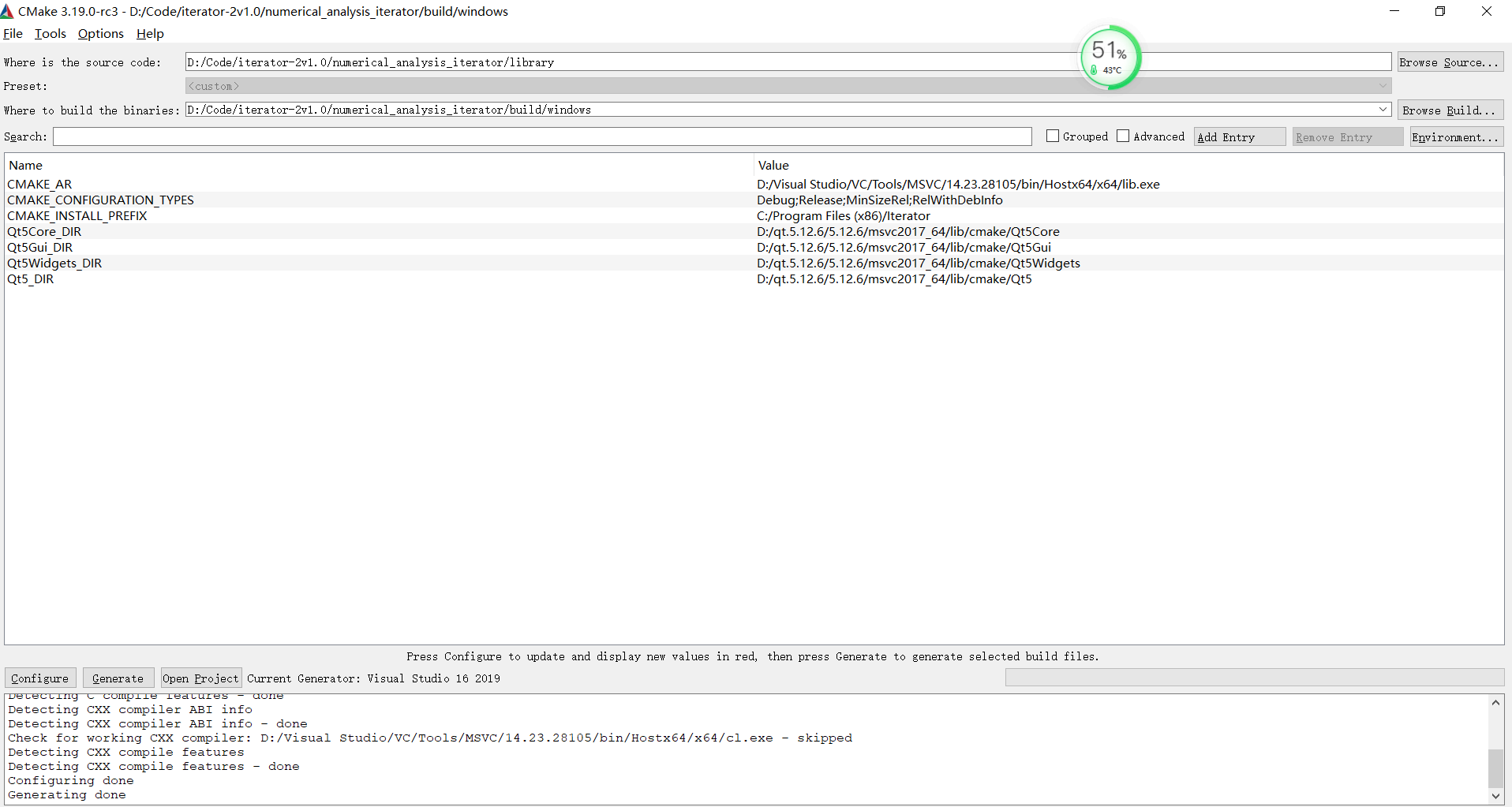Click Browse Build button
Image resolution: width=1512 pixels, height=807 pixels.
click(x=1450, y=110)
